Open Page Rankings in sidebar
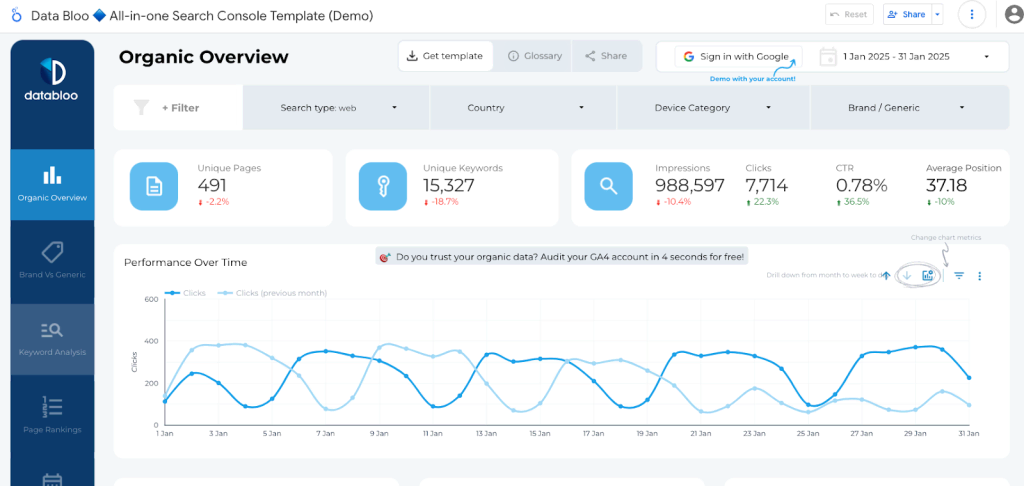Screen dimensions: 1024x486 pyautogui.click(x=52, y=415)
